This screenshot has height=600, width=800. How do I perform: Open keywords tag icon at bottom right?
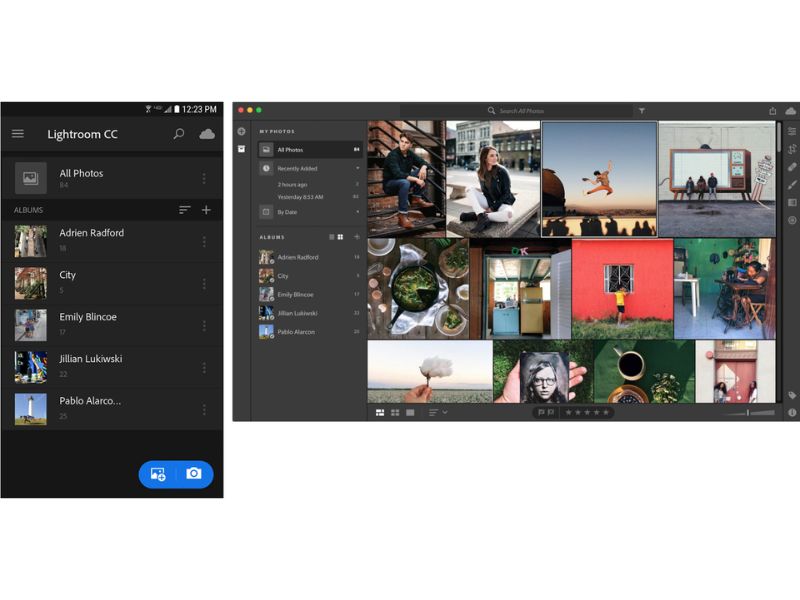pyautogui.click(x=792, y=395)
